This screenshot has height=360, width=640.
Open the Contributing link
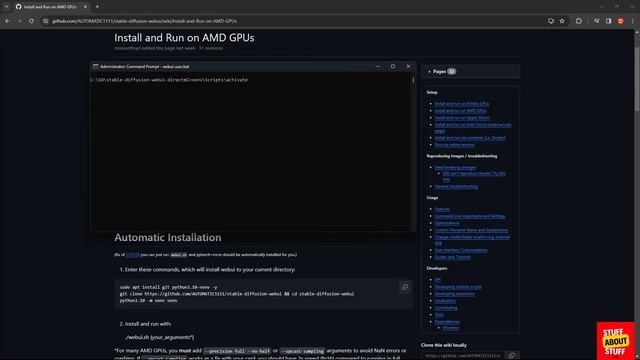point(446,307)
